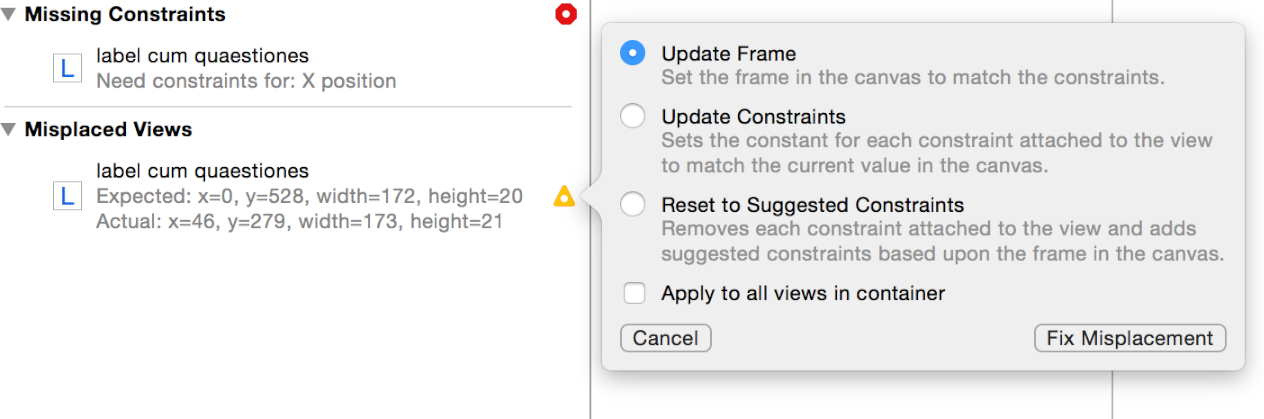The width and height of the screenshot is (1264, 419).
Task: Click the label icon under Missing Constraints
Action: point(67,68)
